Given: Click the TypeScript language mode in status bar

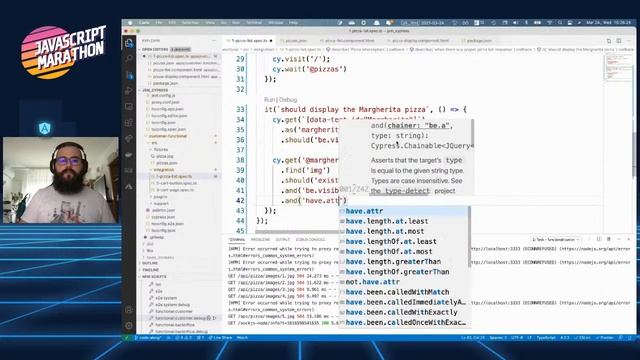Looking at the screenshot, I should [546, 338].
